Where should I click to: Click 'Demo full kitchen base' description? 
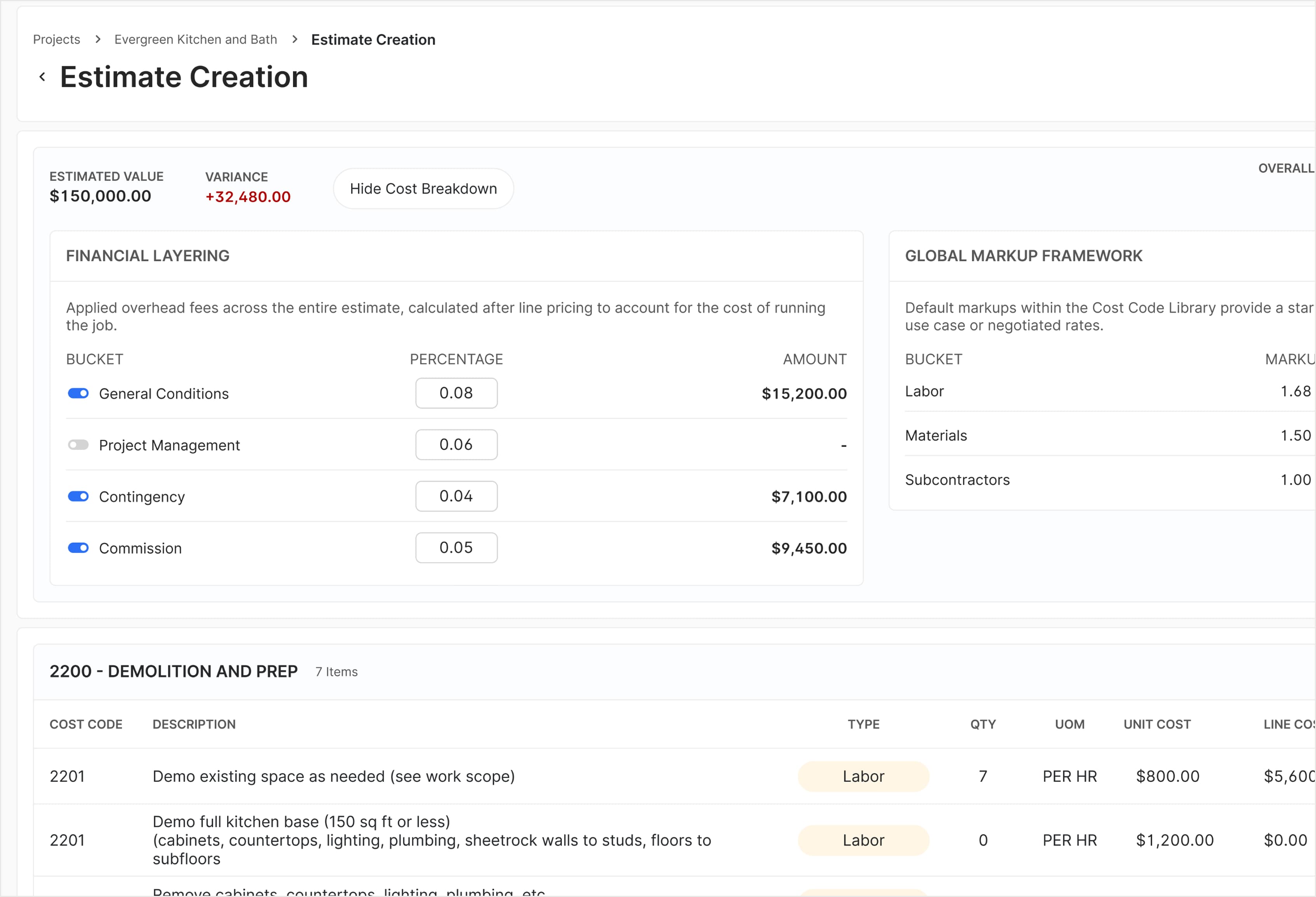tap(432, 840)
